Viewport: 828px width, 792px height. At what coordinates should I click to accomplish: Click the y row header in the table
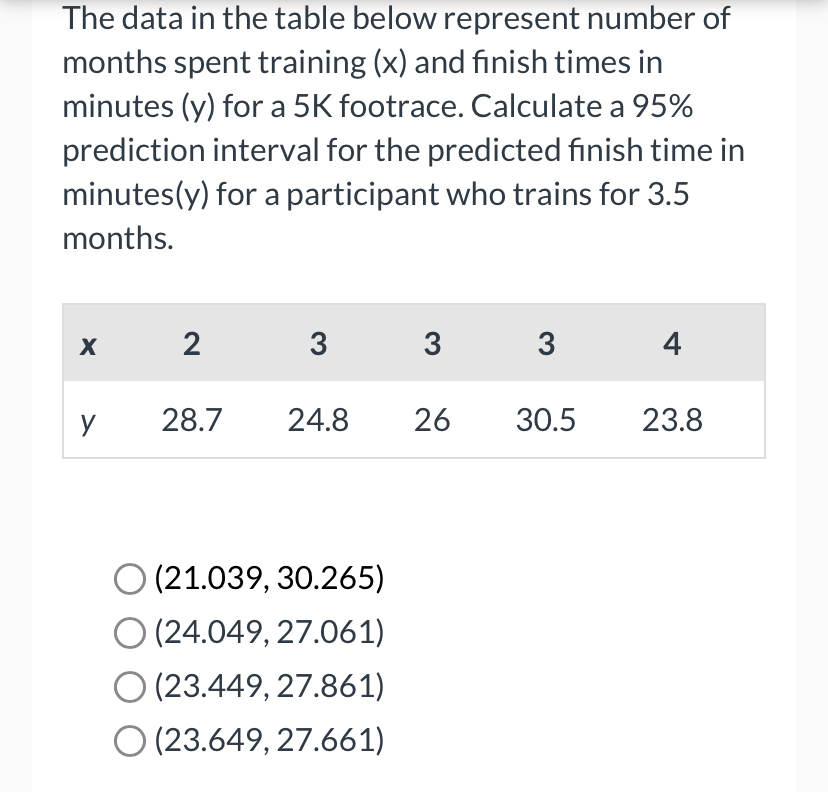tap(88, 420)
